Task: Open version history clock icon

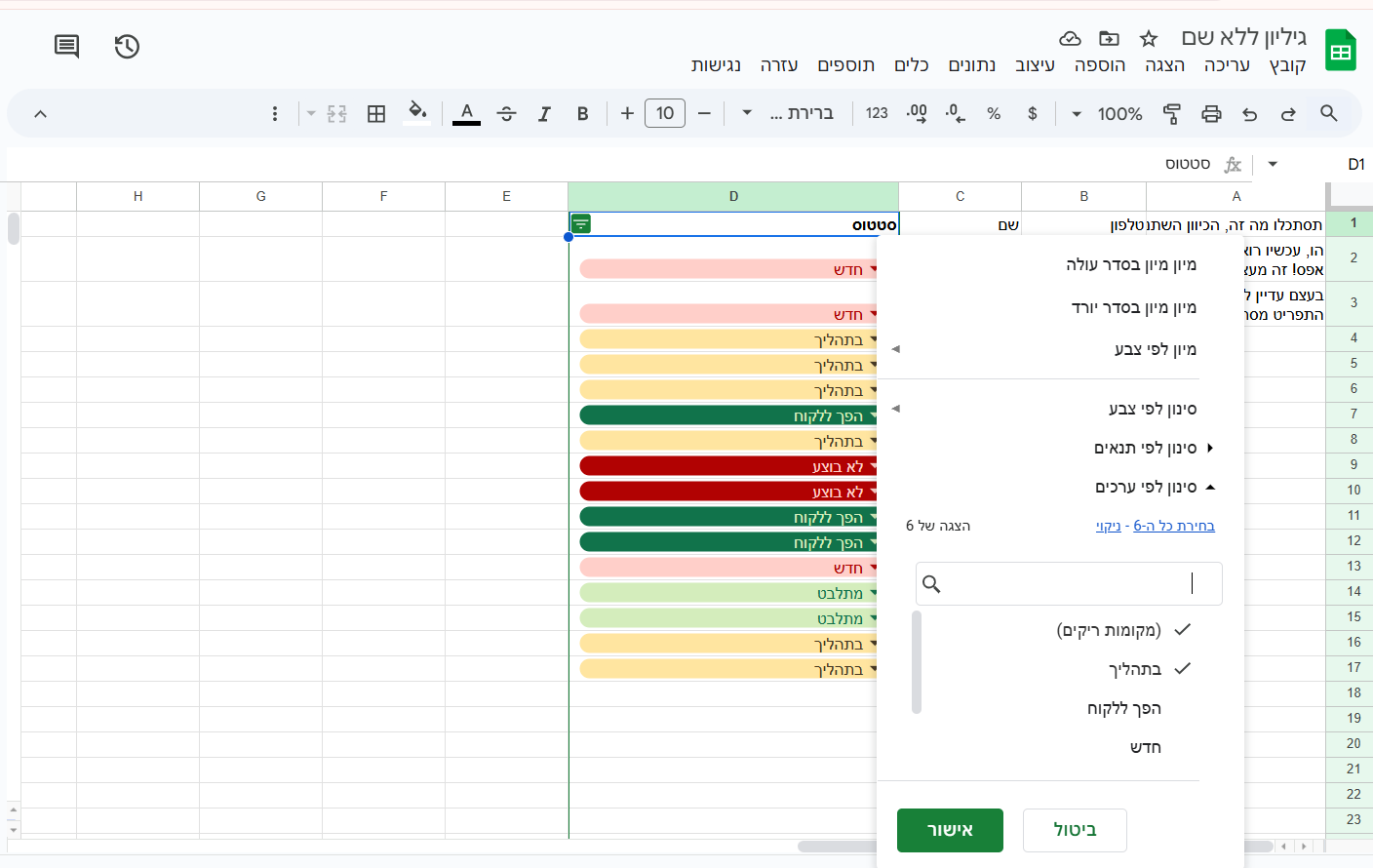Action: point(127,46)
